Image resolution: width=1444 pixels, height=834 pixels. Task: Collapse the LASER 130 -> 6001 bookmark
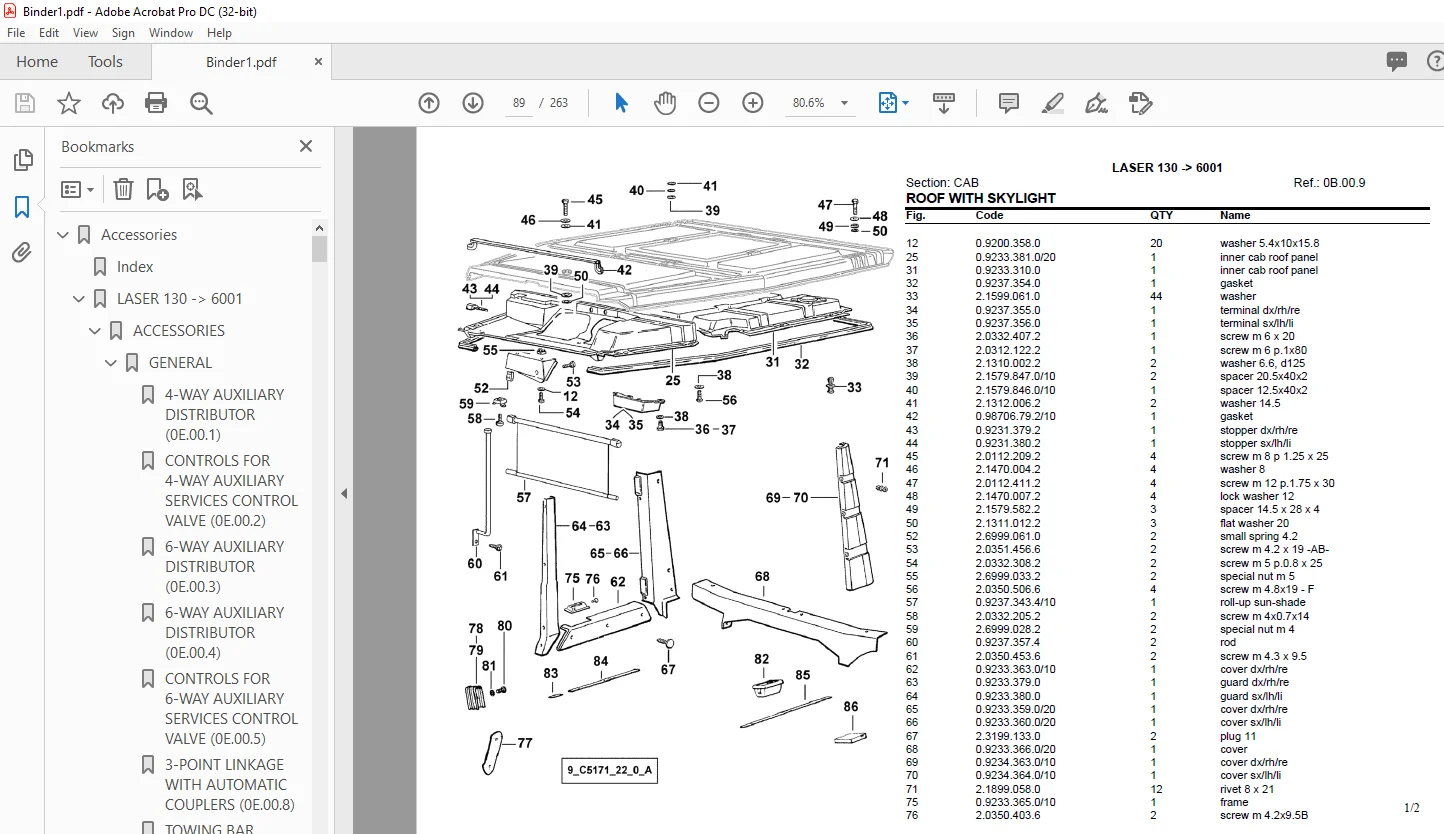[79, 299]
